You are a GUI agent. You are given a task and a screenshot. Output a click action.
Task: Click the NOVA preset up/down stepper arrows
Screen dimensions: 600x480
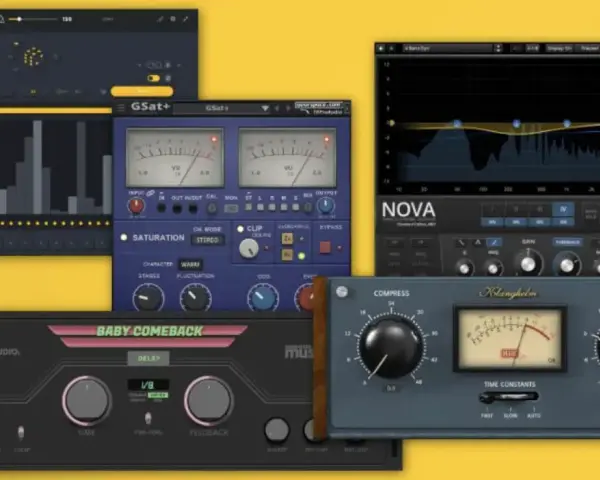(498, 49)
